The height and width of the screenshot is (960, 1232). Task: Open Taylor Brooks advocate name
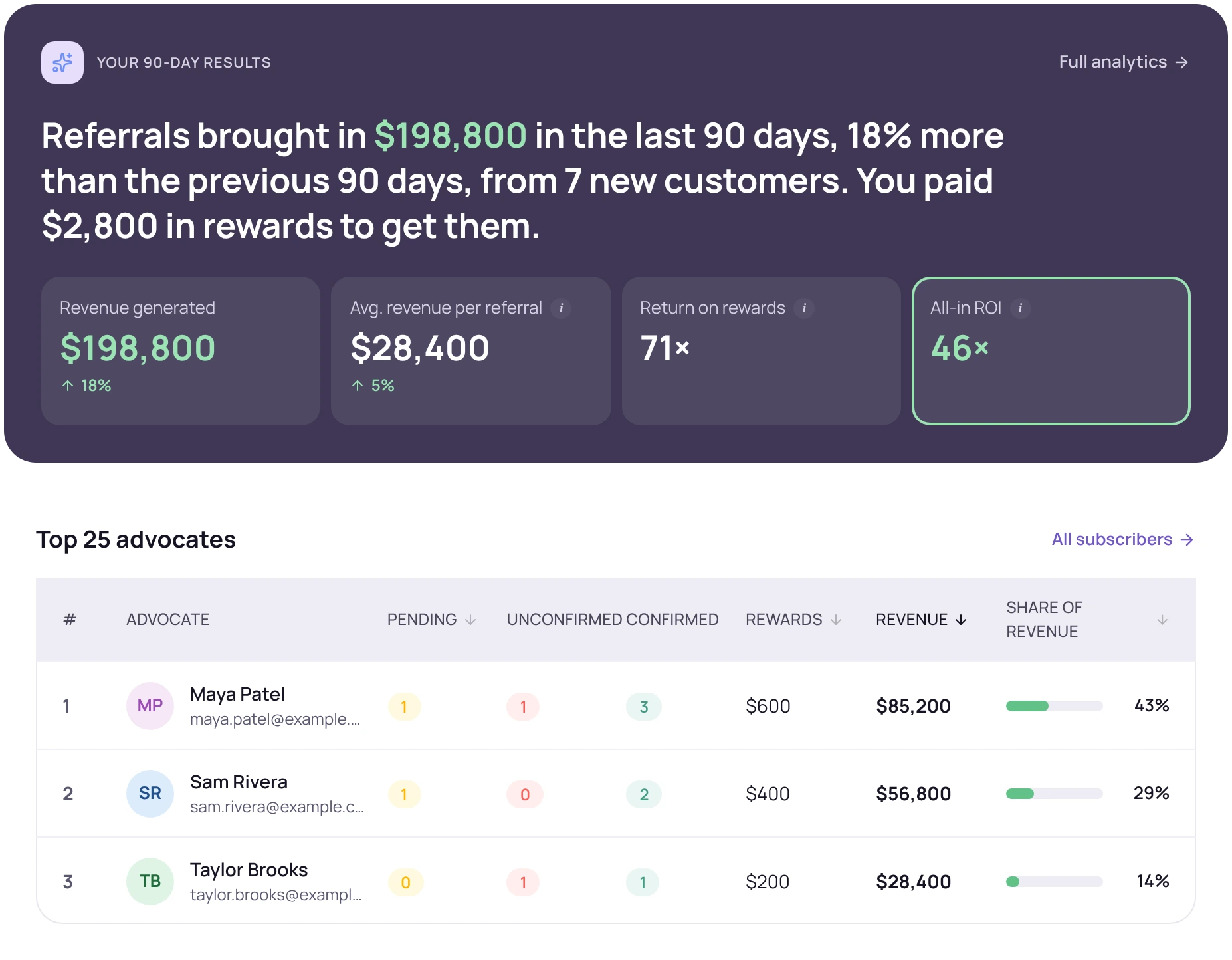[x=249, y=870]
